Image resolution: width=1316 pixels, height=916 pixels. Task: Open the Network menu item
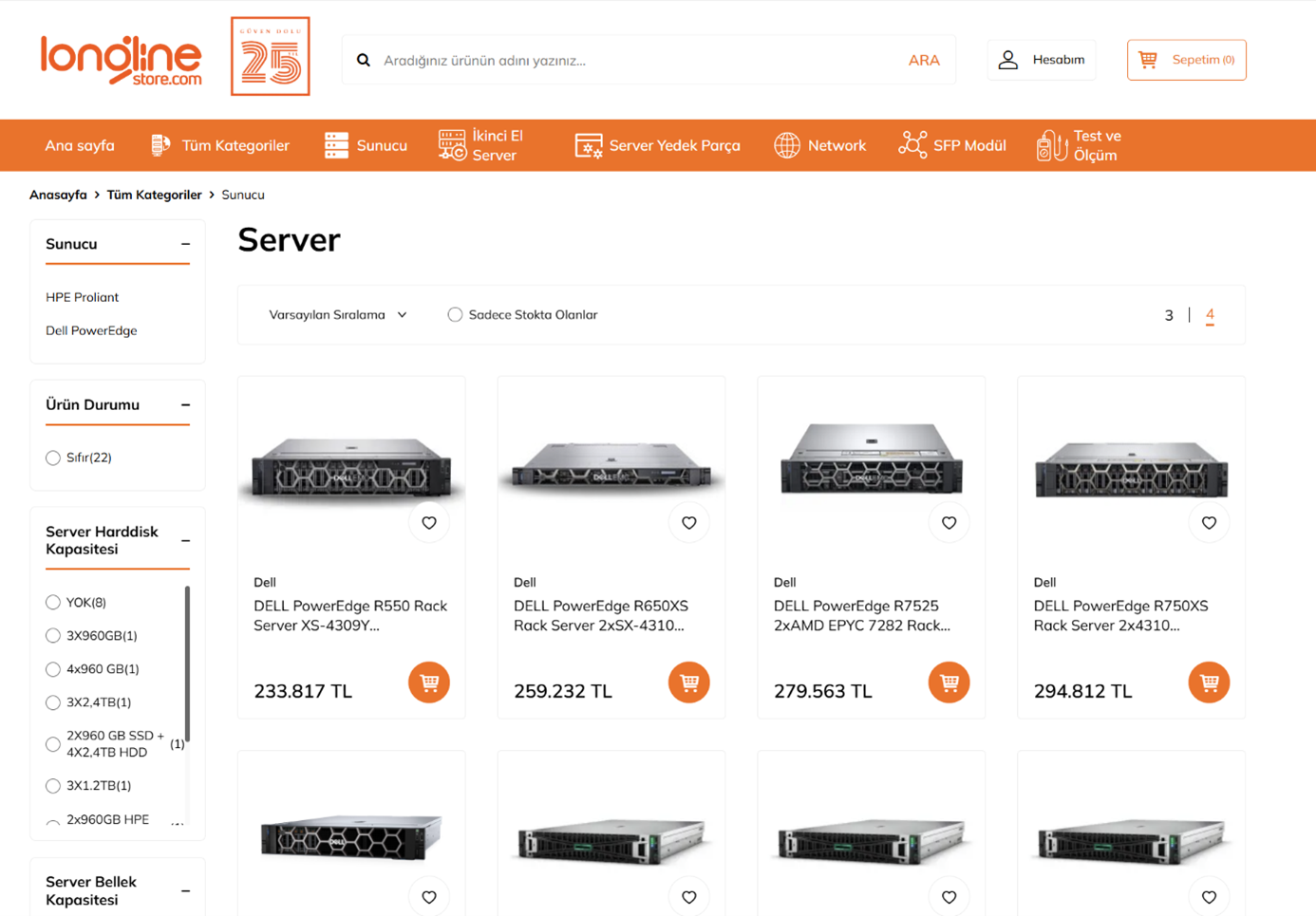pos(820,145)
